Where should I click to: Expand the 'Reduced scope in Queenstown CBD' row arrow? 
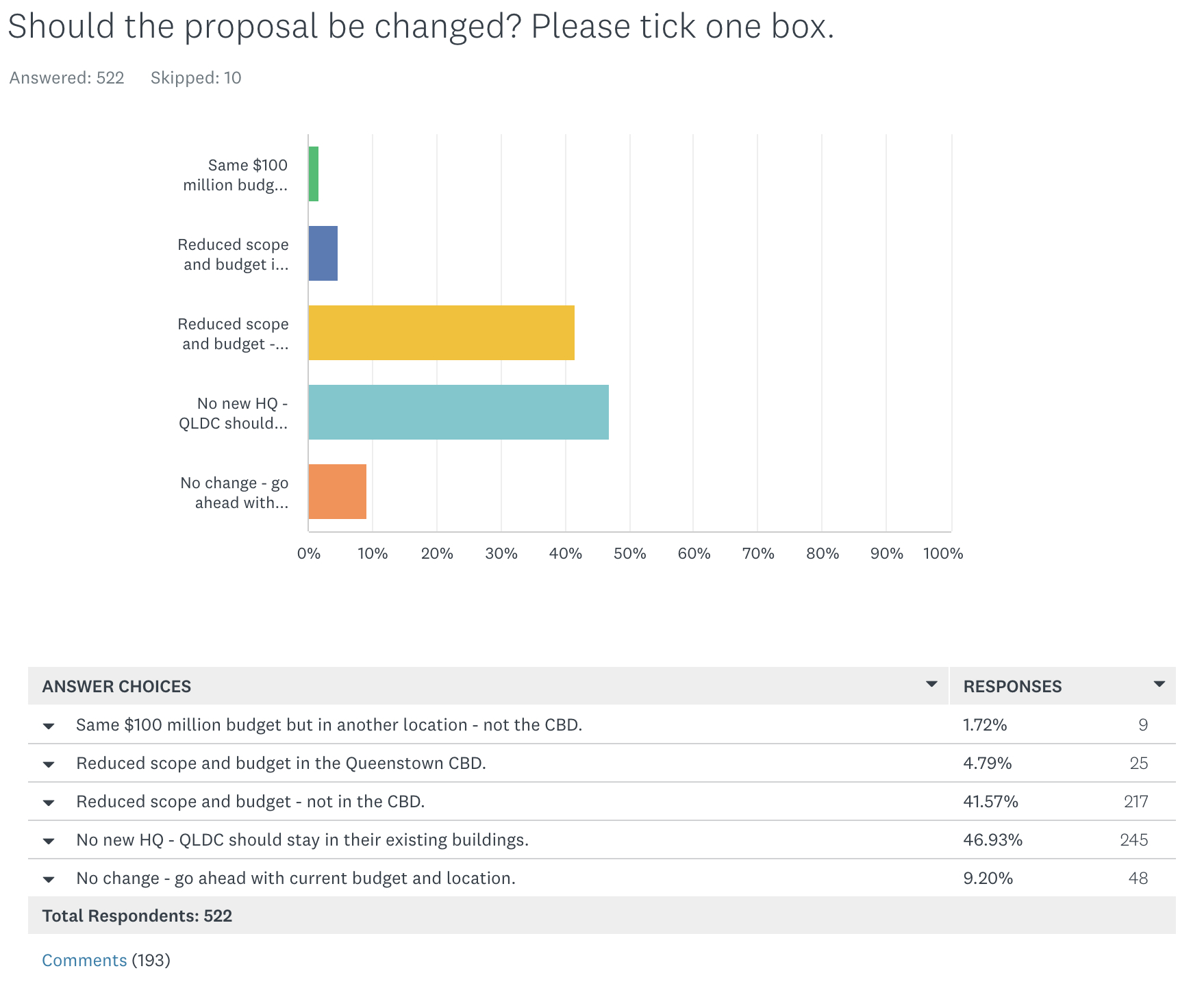[49, 764]
